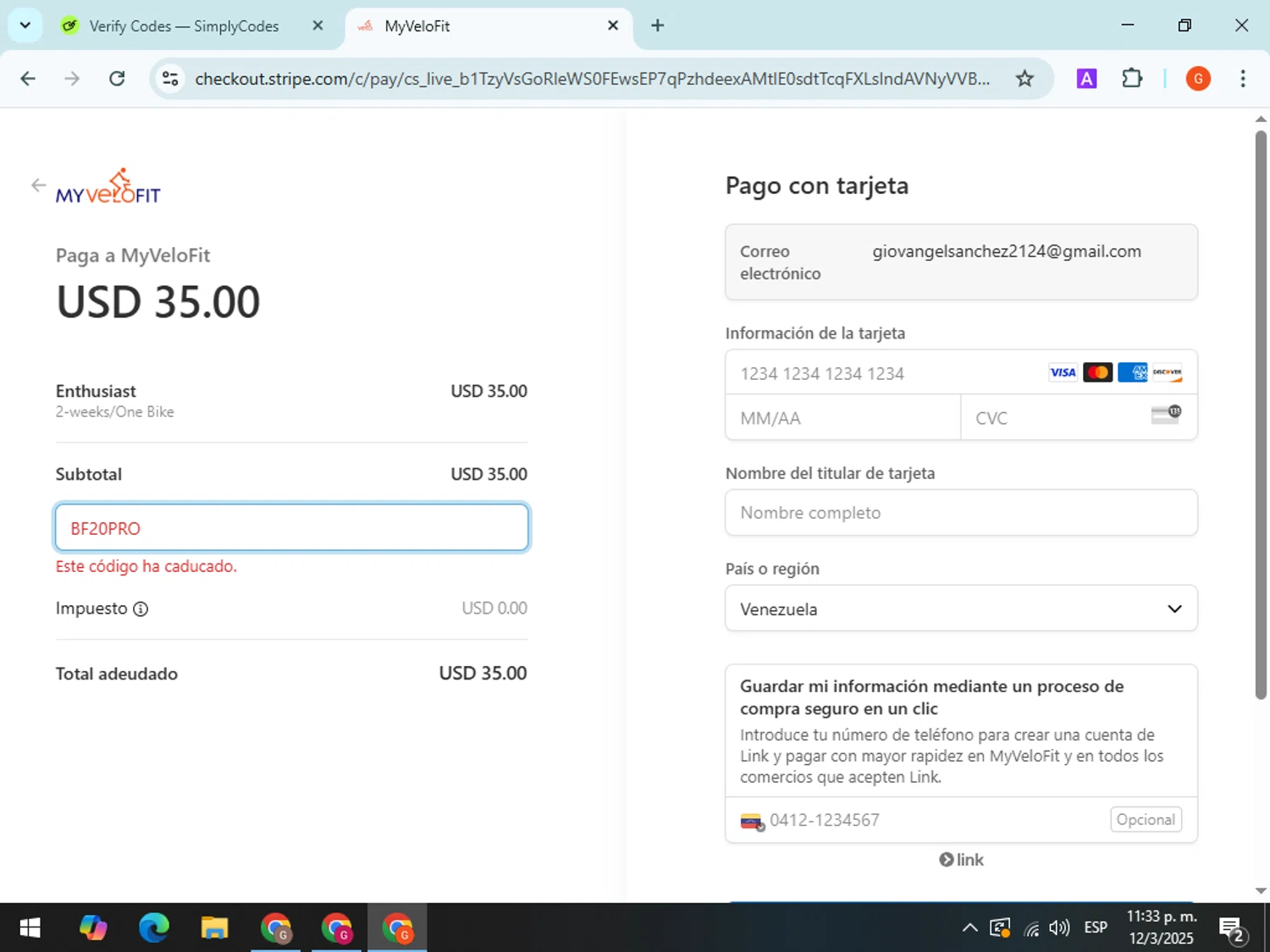Launch Microsoft Edge from taskbar
Screen dimensions: 1270x952
tap(154, 928)
